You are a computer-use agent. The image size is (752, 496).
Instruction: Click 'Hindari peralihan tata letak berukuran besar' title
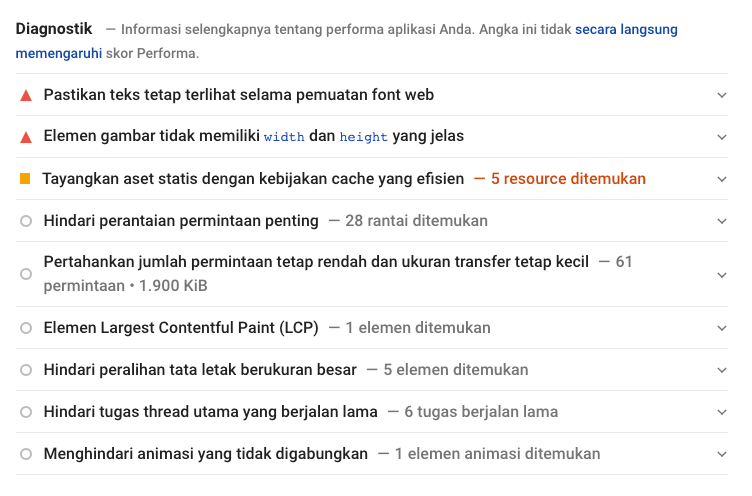200,370
